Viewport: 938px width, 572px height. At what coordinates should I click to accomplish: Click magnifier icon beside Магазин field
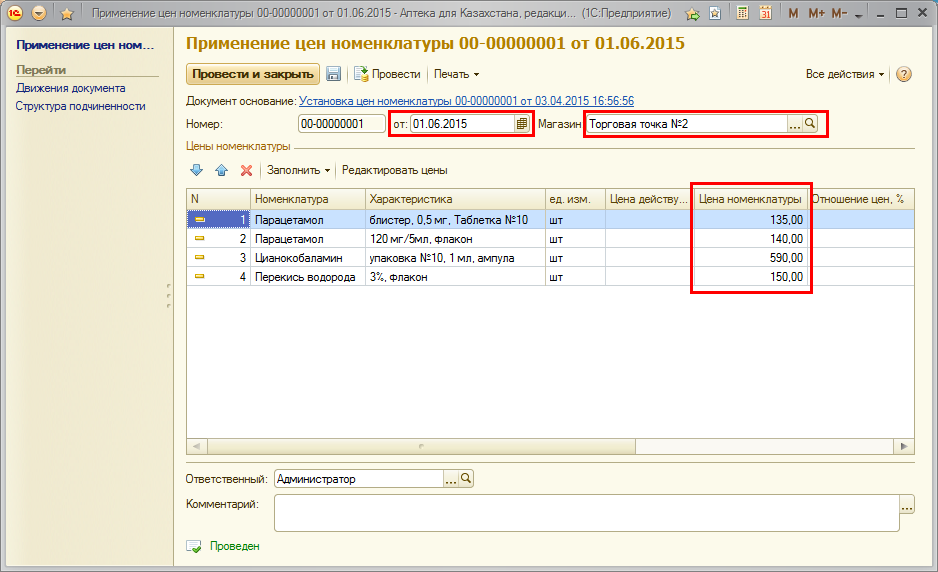tap(811, 124)
